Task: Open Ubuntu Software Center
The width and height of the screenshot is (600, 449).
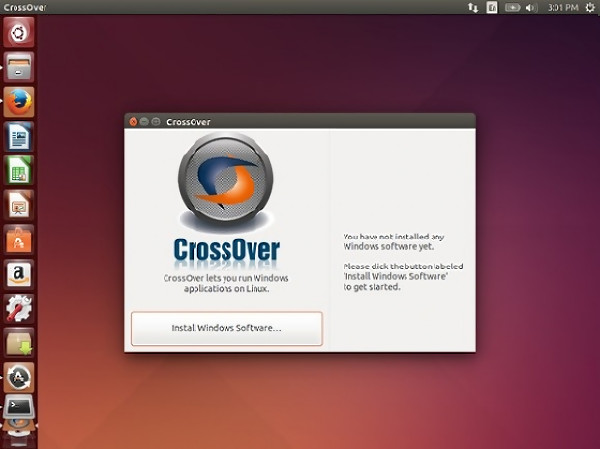Action: (x=18, y=239)
